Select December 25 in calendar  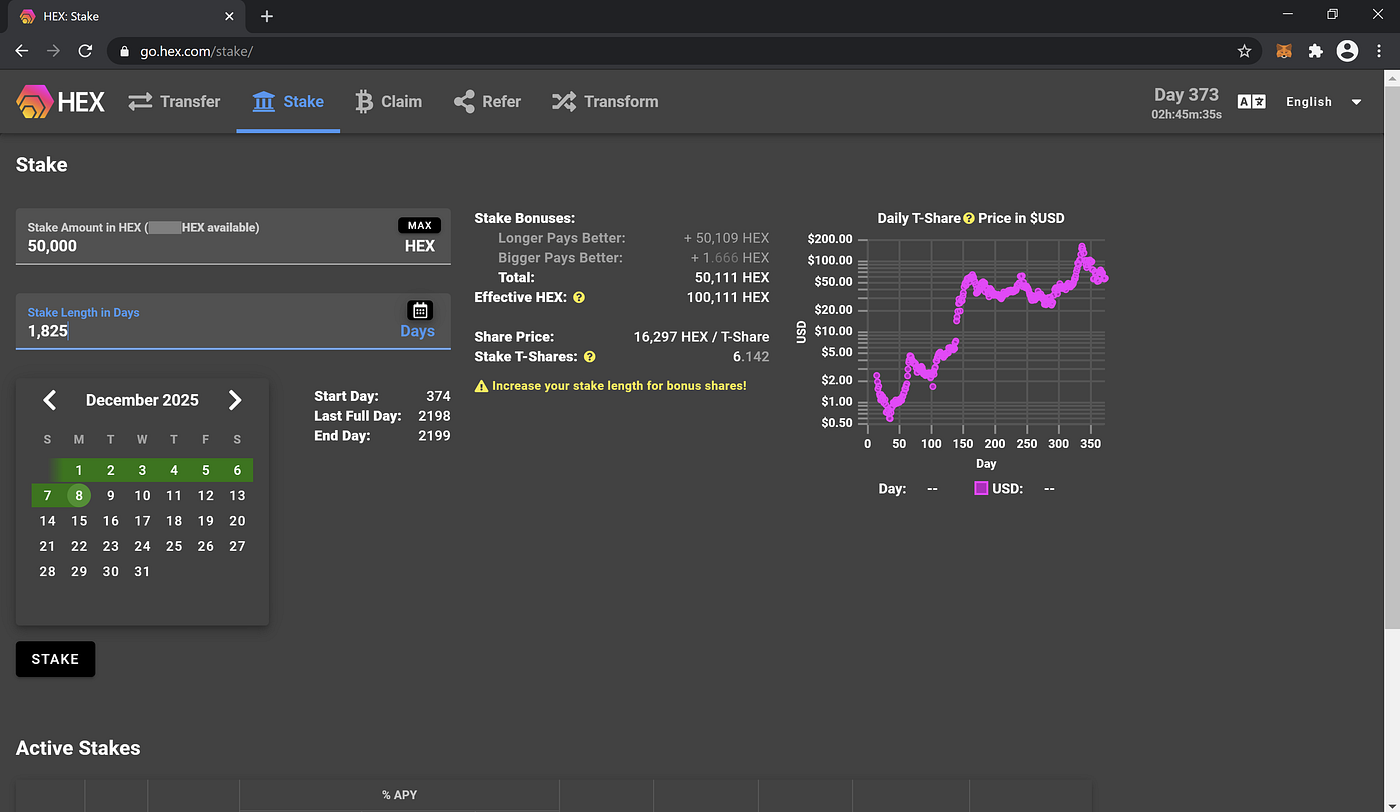tap(174, 546)
